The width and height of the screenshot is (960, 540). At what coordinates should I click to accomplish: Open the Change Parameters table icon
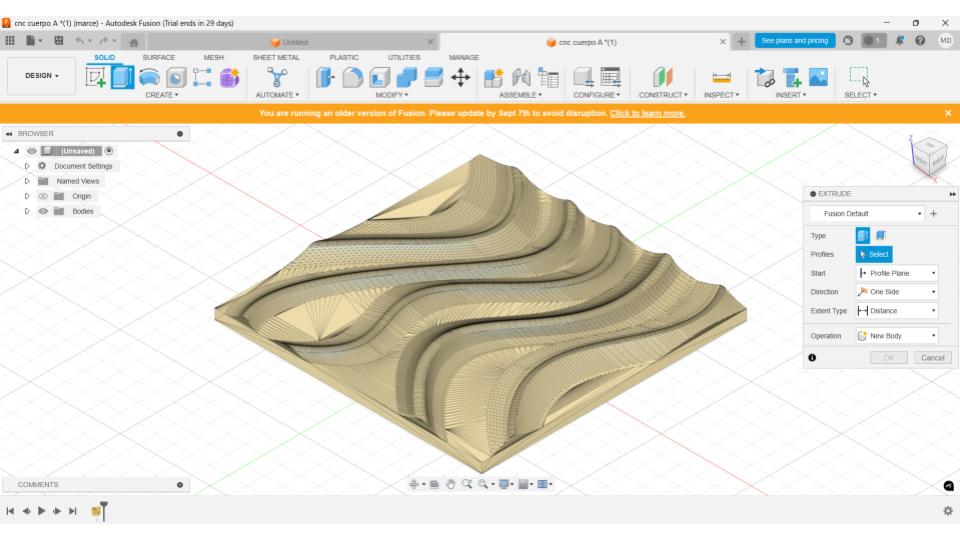click(610, 77)
